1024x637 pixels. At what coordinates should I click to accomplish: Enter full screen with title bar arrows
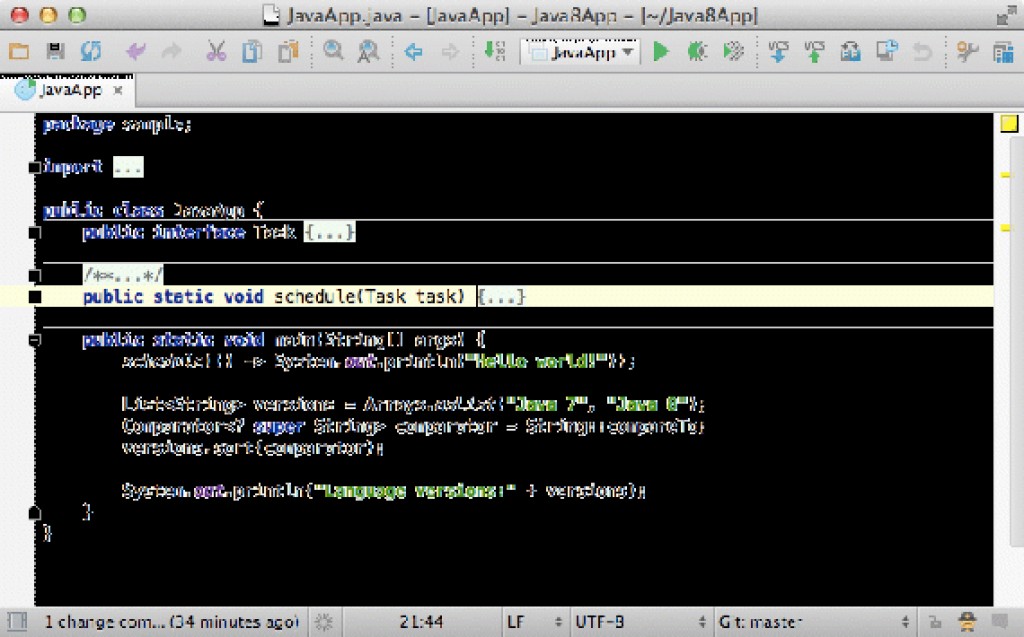[x=1006, y=15]
